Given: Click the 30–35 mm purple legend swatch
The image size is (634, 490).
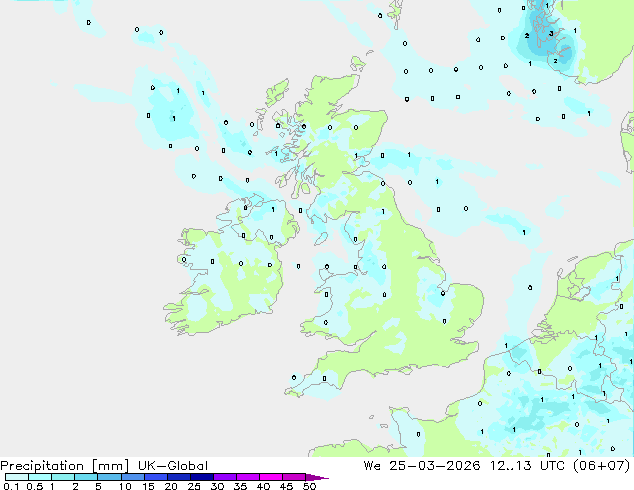Looking at the screenshot, I should click(x=224, y=477).
